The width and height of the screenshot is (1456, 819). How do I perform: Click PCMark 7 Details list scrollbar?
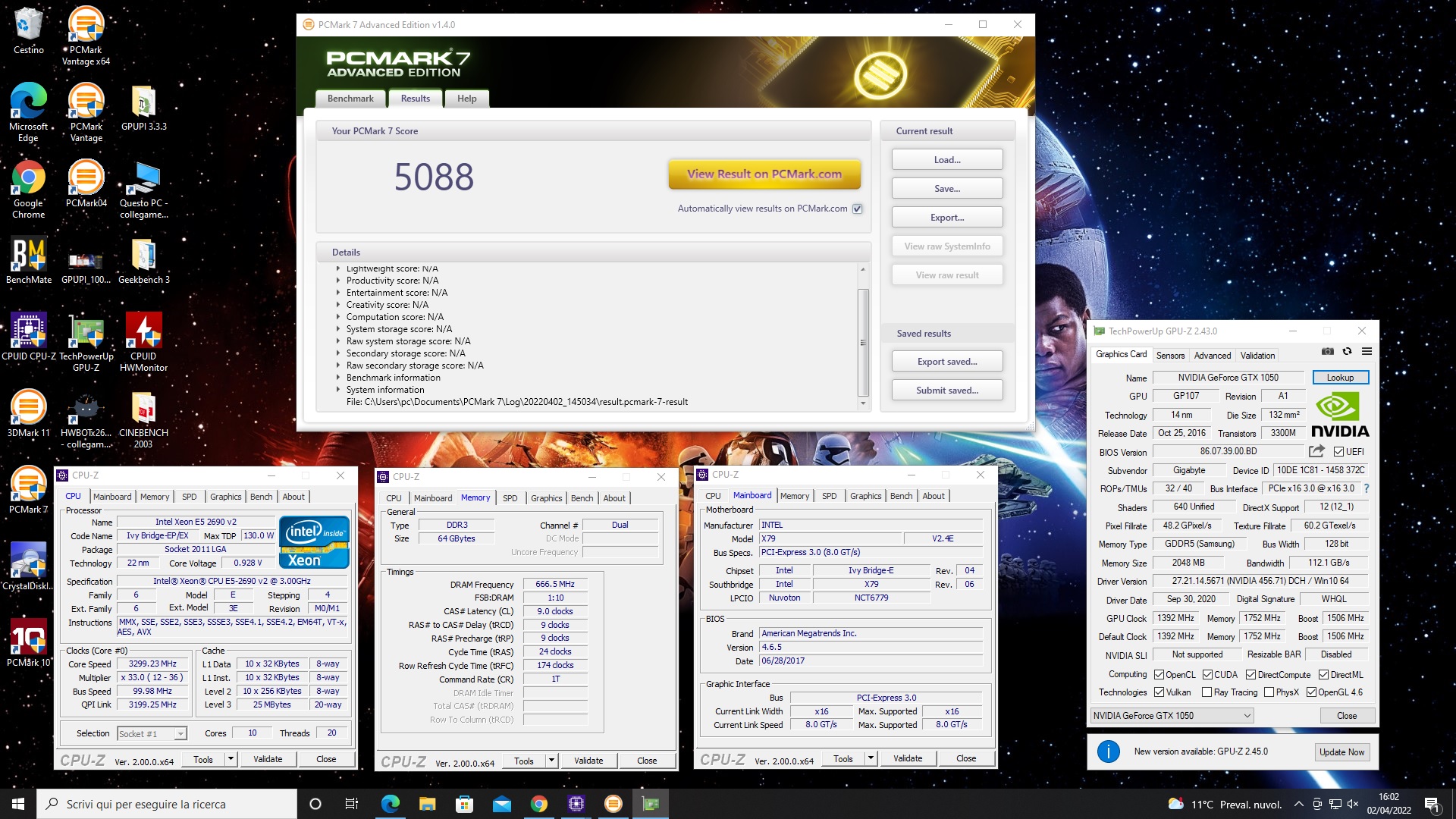(862, 341)
